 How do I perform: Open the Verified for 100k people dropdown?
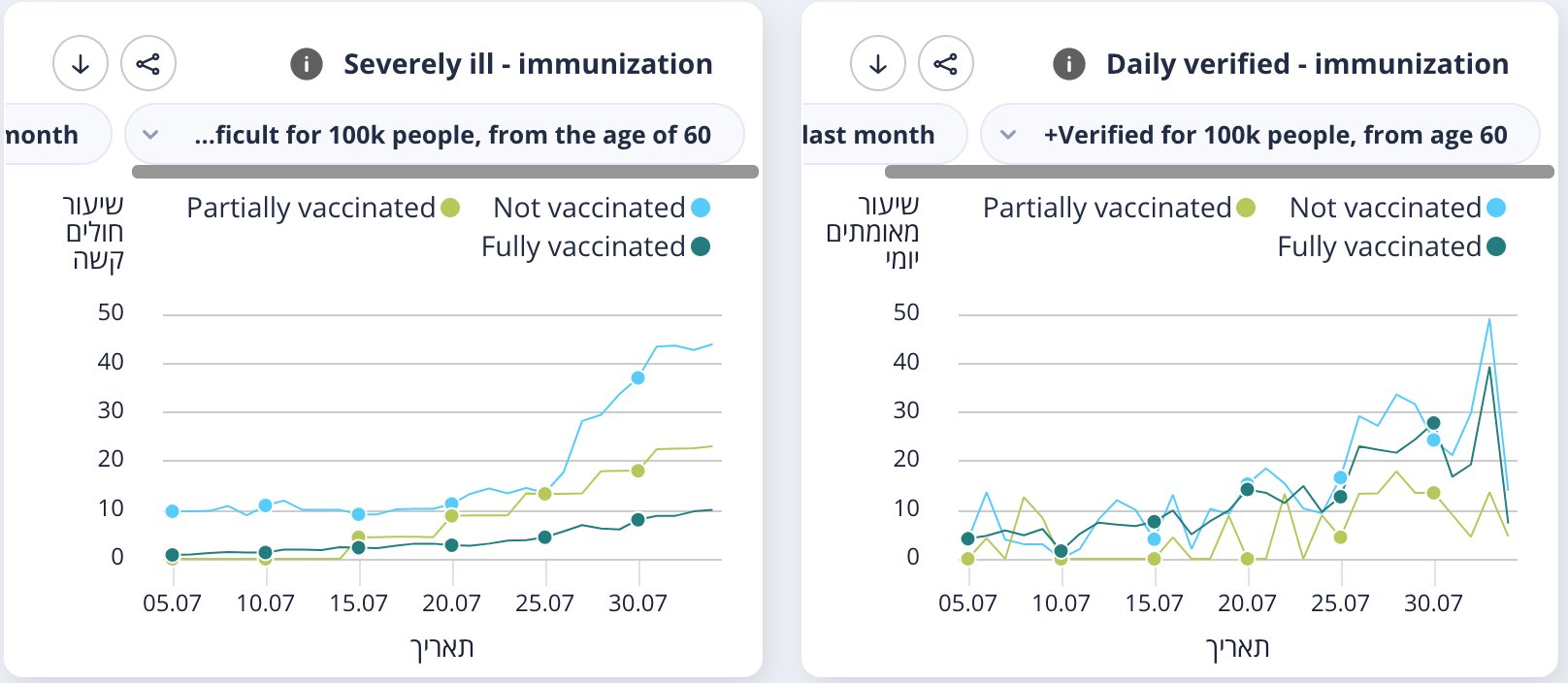point(1259,135)
